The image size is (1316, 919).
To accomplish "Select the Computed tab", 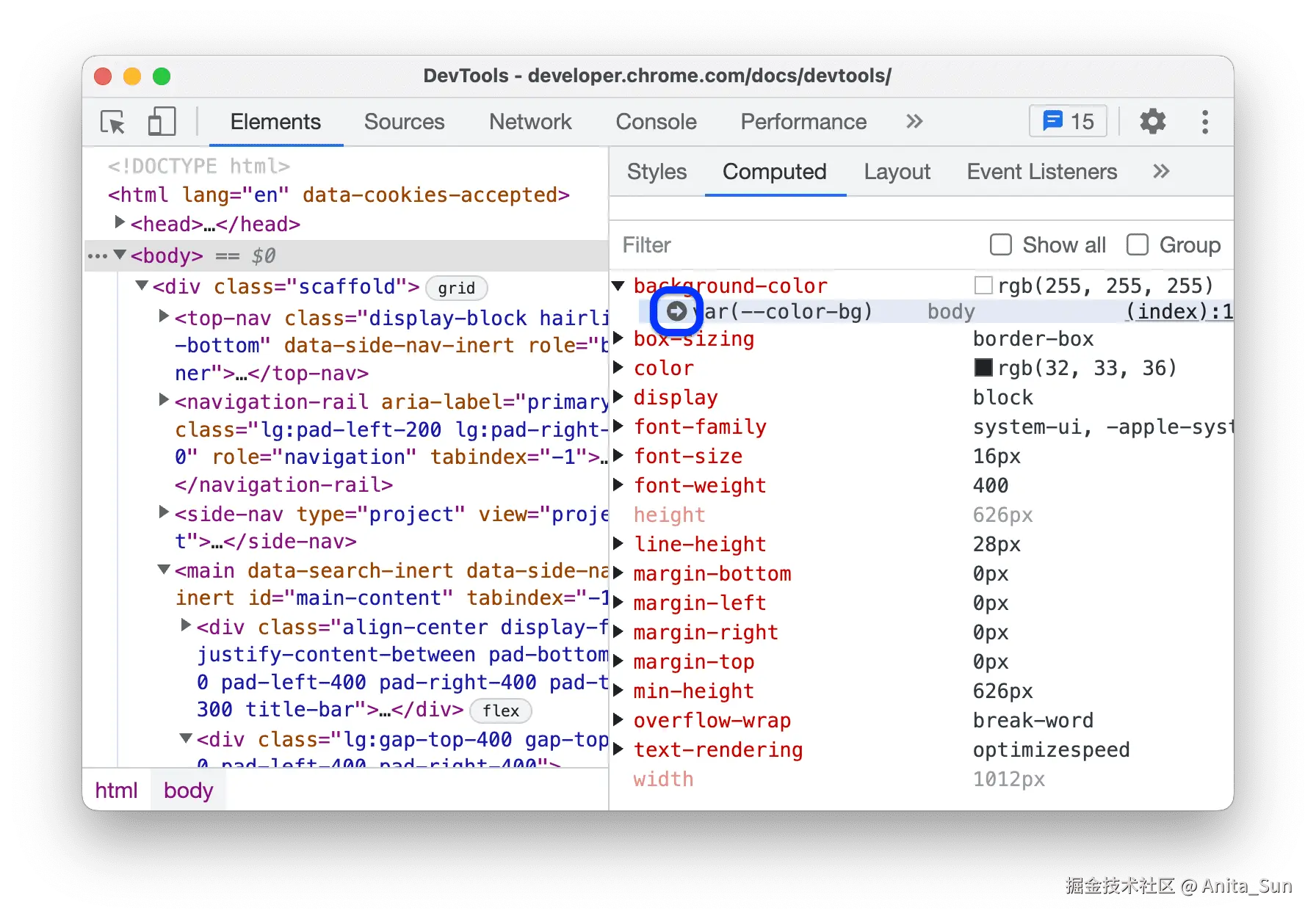I will click(x=775, y=172).
